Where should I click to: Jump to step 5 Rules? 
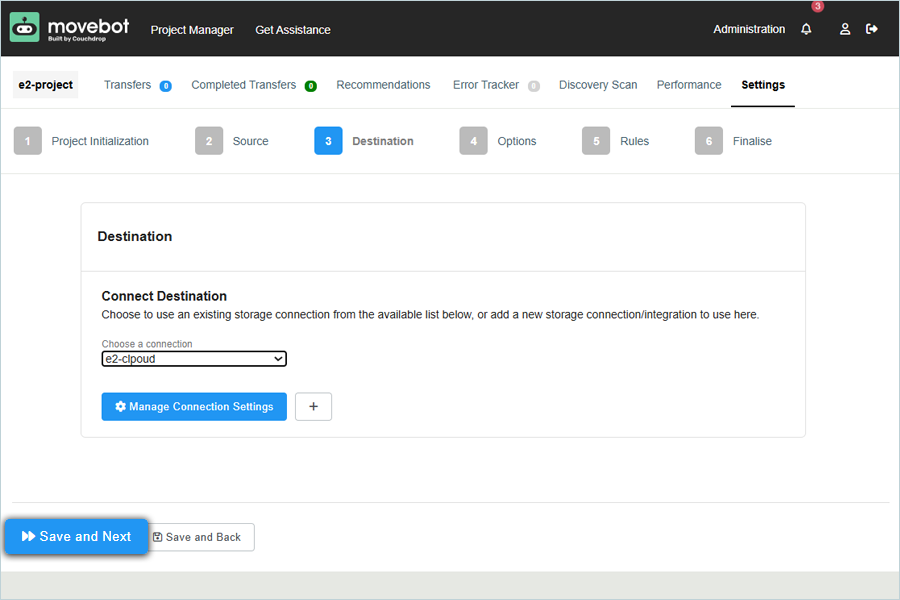[x=616, y=141]
